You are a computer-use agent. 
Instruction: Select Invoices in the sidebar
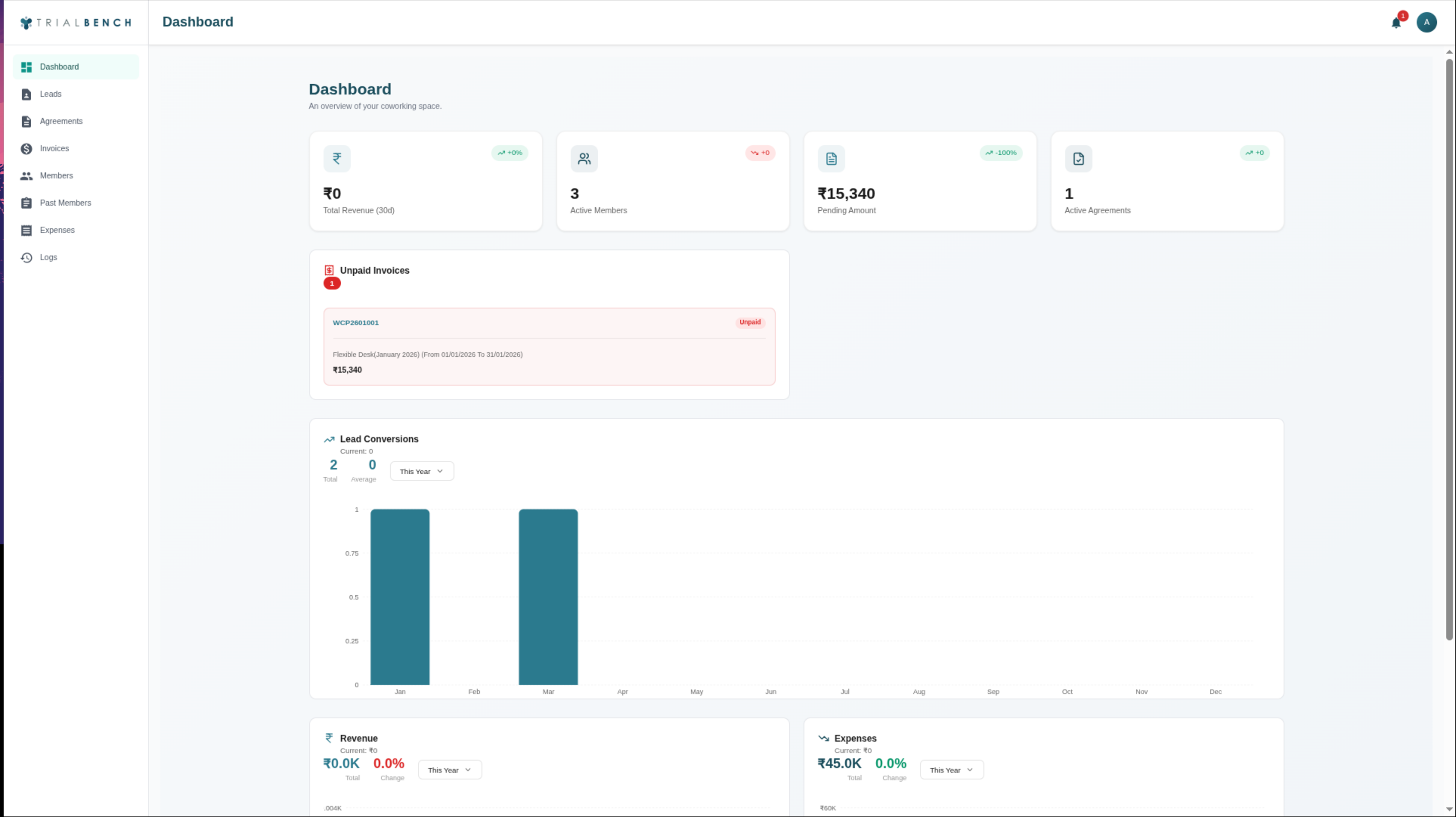click(x=54, y=148)
